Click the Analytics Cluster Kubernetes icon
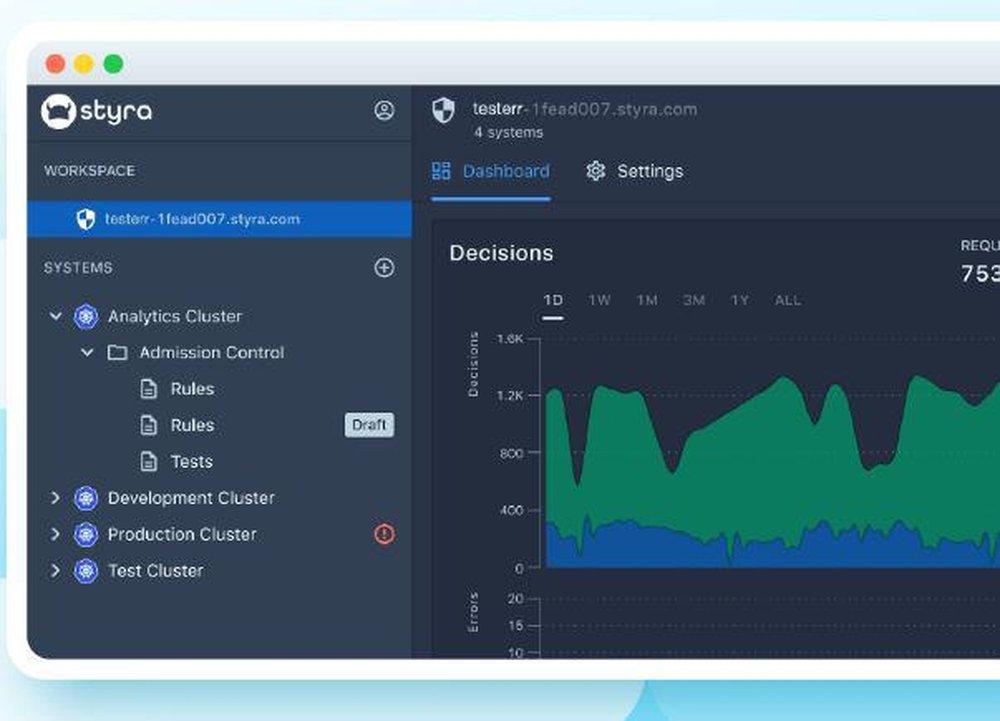Viewport: 1000px width, 721px height. point(86,316)
